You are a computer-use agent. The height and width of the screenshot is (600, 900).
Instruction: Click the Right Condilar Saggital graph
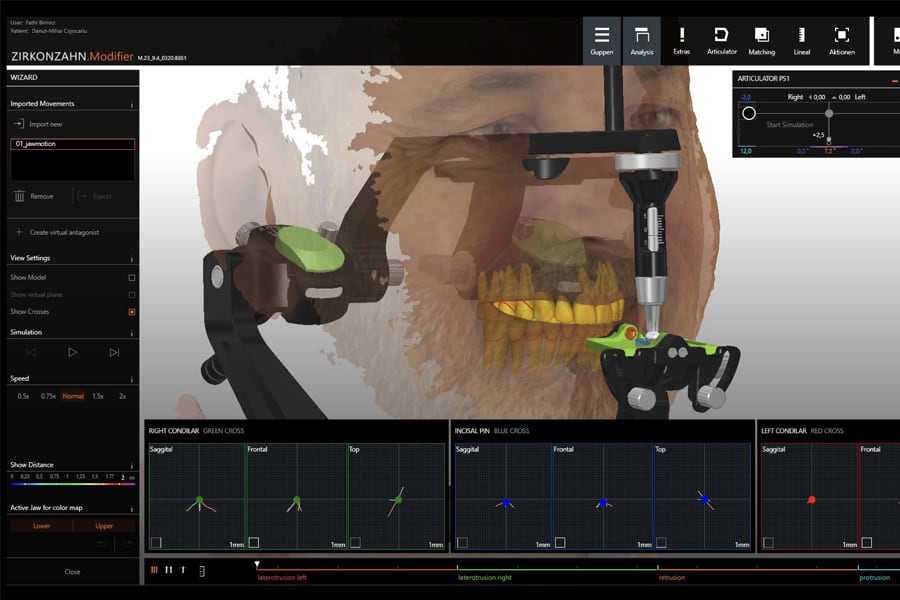[x=197, y=497]
